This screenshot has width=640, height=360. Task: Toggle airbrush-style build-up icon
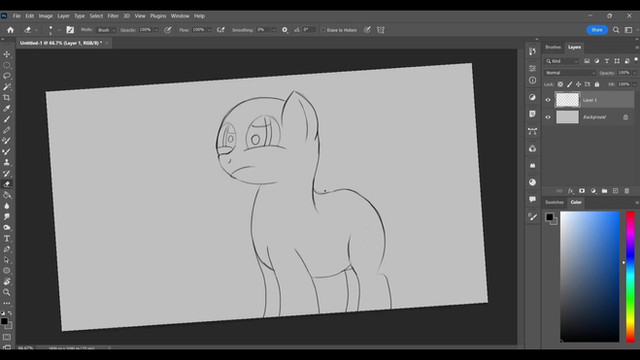tap(221, 30)
